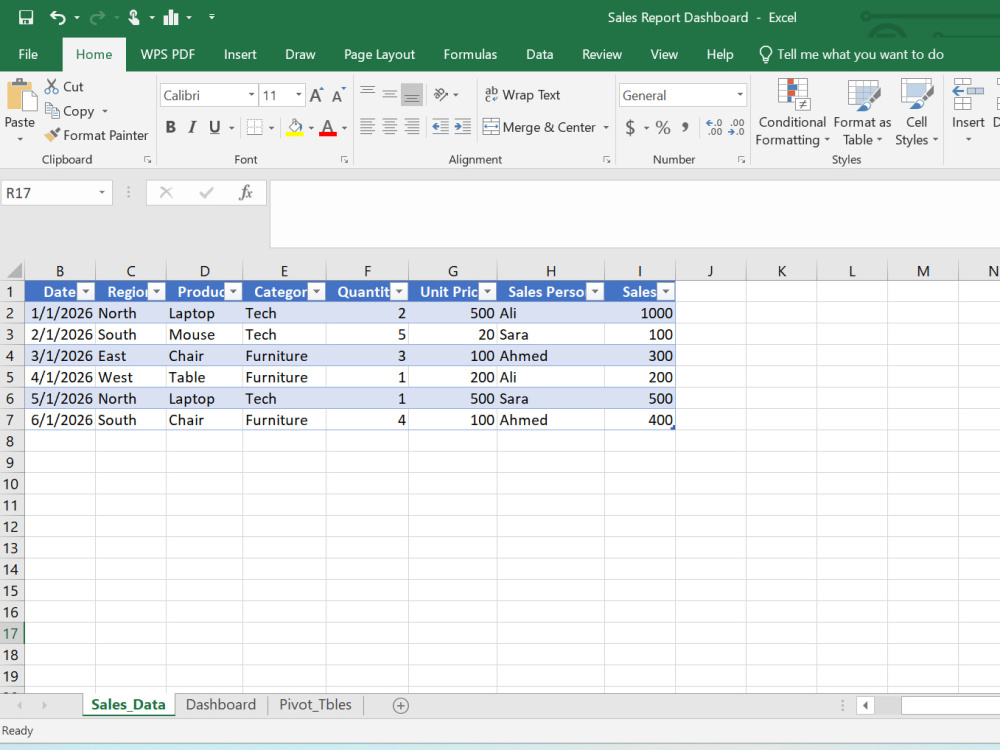
Task: Switch to the Insert ribbon tab
Action: tap(240, 54)
